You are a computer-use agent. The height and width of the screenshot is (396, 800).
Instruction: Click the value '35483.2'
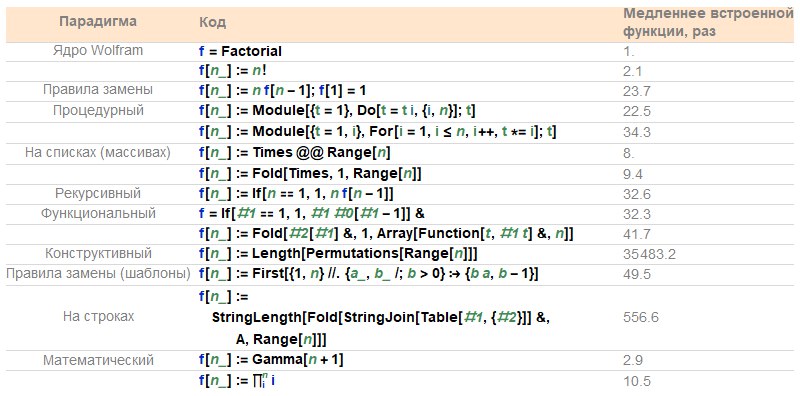click(x=649, y=254)
